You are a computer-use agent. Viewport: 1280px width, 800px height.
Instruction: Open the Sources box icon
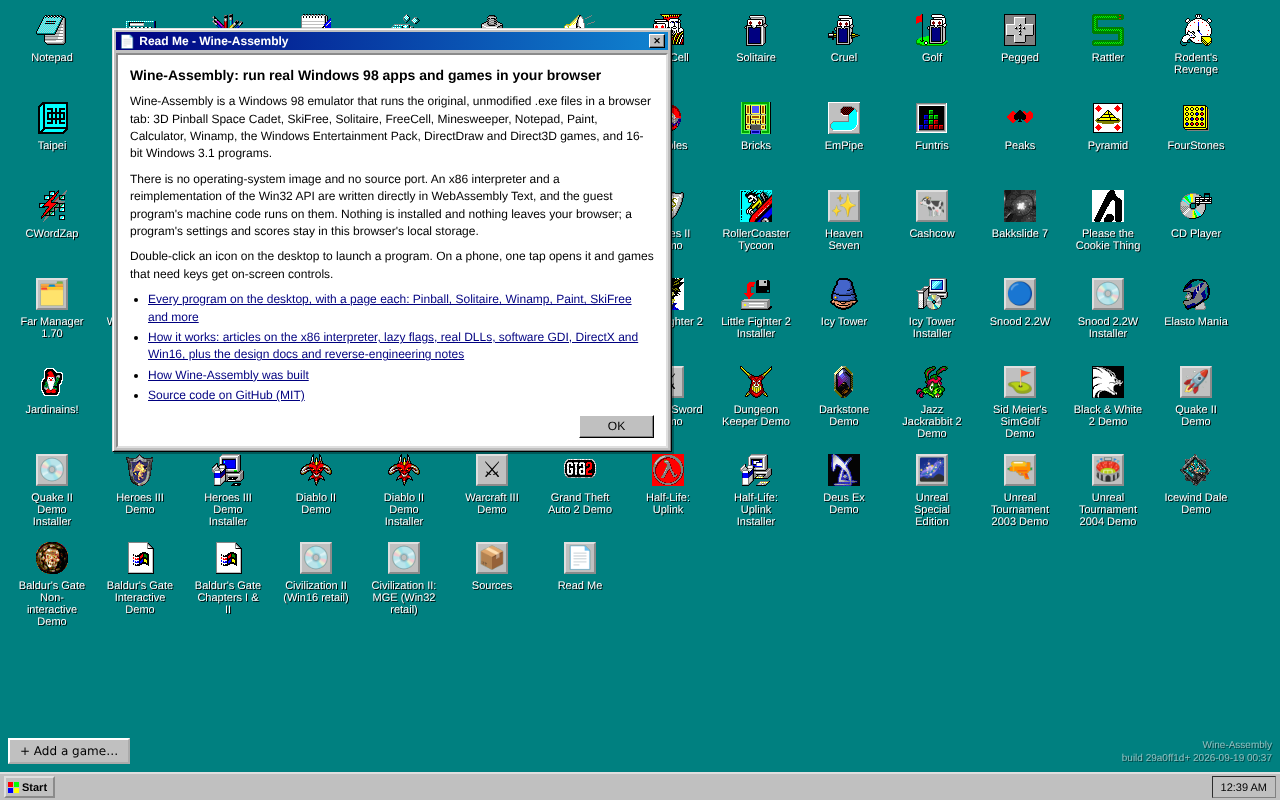coord(492,558)
